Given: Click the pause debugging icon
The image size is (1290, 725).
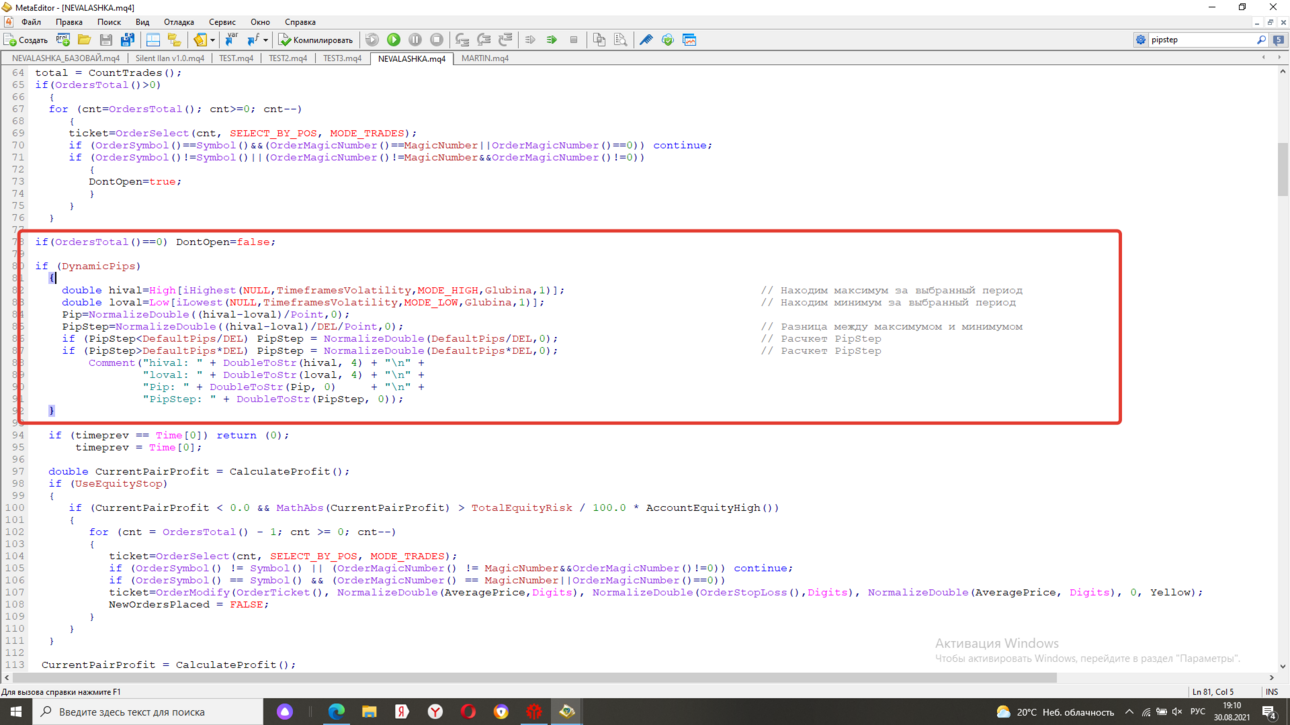Looking at the screenshot, I should tap(415, 40).
